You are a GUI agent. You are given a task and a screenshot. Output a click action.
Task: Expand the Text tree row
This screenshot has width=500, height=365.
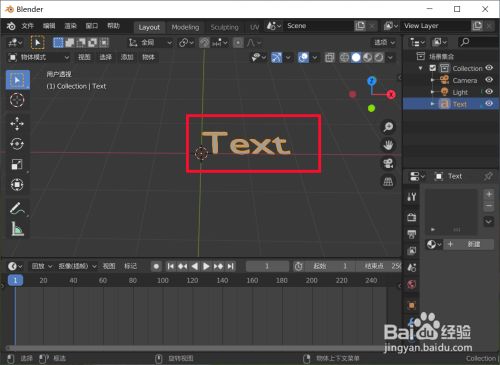pos(432,104)
